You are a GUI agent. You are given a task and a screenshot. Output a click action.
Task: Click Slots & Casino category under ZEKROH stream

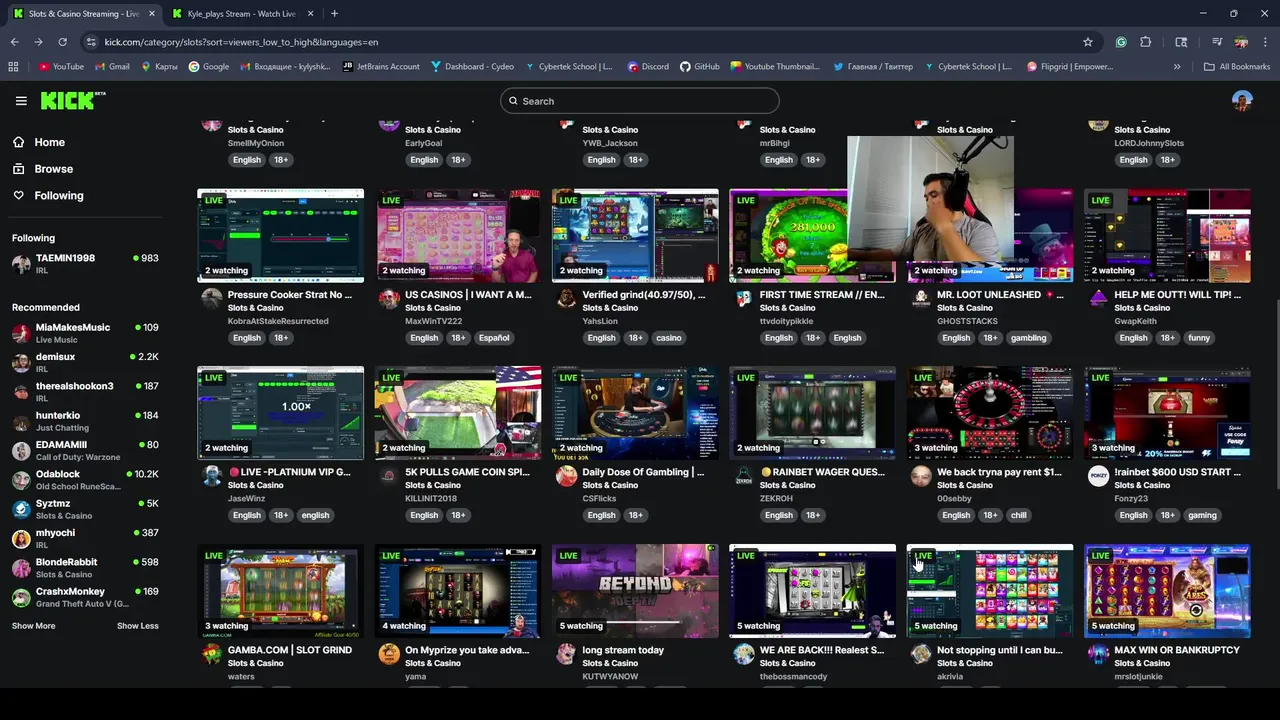point(788,485)
